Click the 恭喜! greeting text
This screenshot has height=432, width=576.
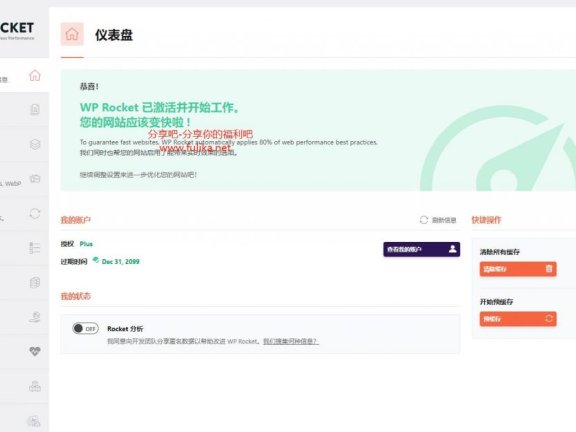[x=89, y=87]
